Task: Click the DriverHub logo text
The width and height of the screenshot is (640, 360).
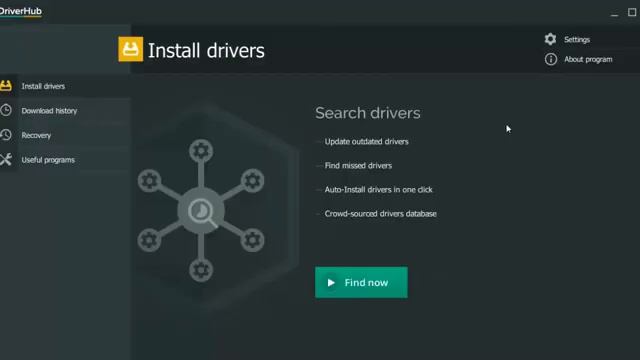Action: tap(20, 11)
